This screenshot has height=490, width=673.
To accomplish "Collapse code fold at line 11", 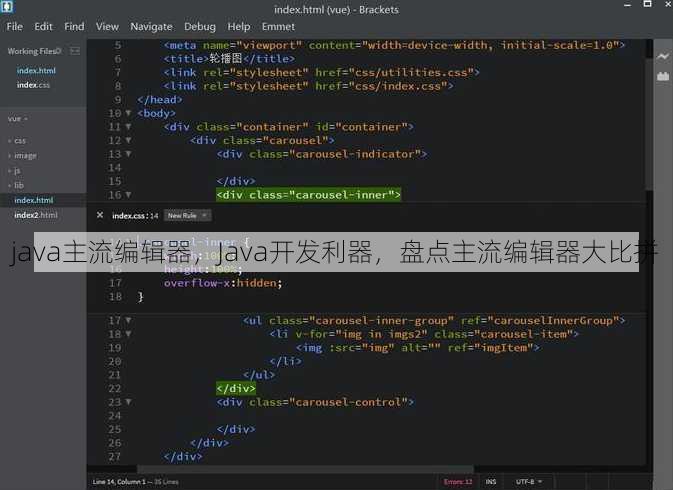I will 128,127.
